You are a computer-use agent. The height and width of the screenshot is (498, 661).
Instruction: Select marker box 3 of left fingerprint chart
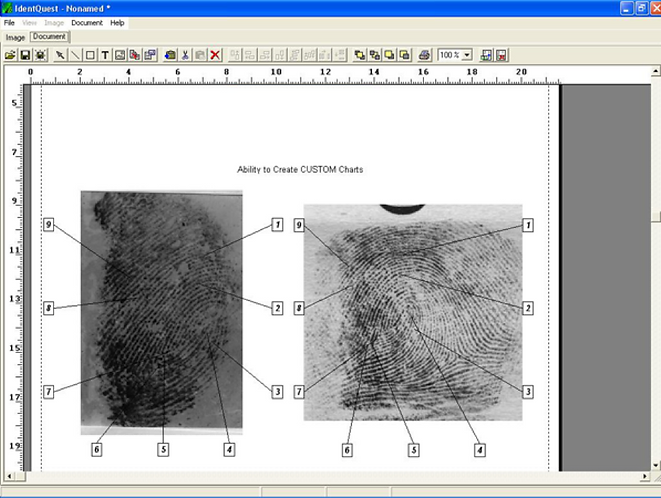pyautogui.click(x=277, y=392)
